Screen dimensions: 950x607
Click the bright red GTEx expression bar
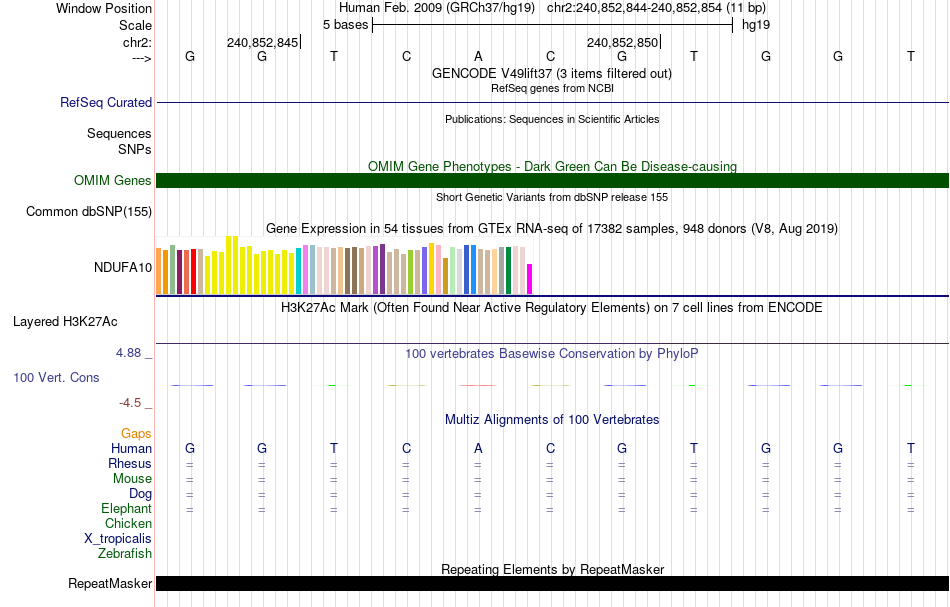tap(193, 271)
